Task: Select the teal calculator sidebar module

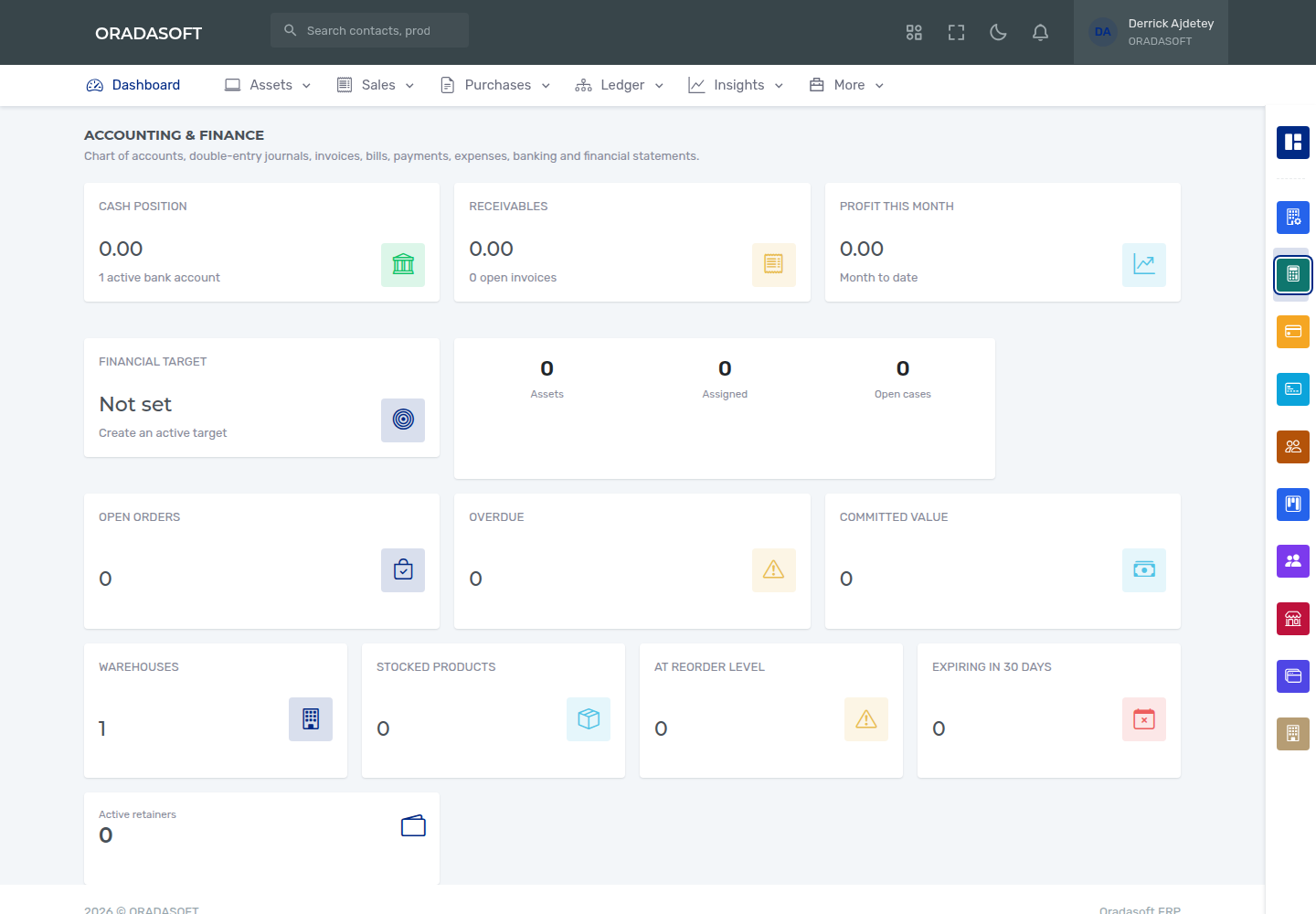Action: coord(1293,274)
